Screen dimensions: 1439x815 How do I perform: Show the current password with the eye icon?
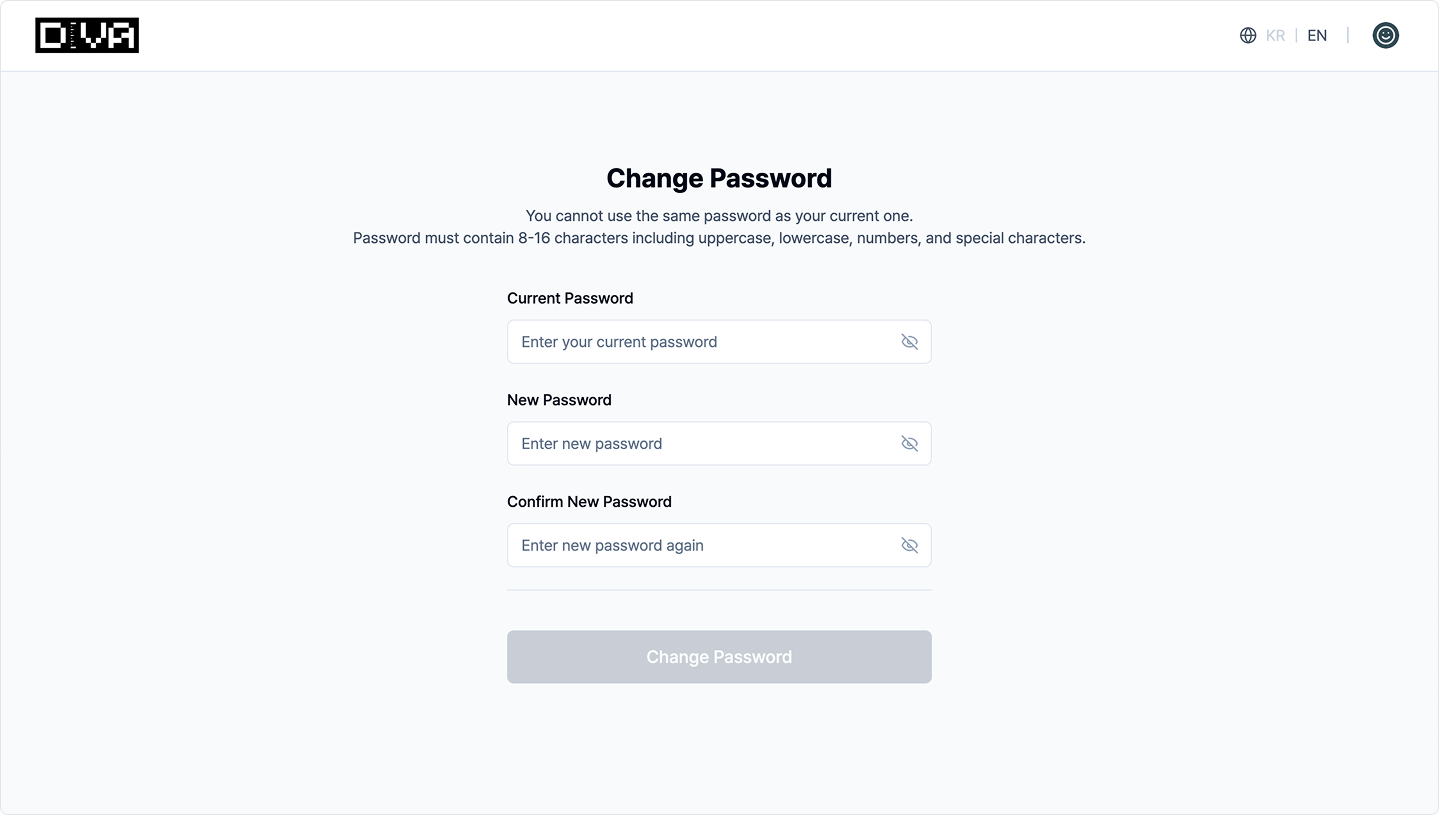[x=909, y=342]
